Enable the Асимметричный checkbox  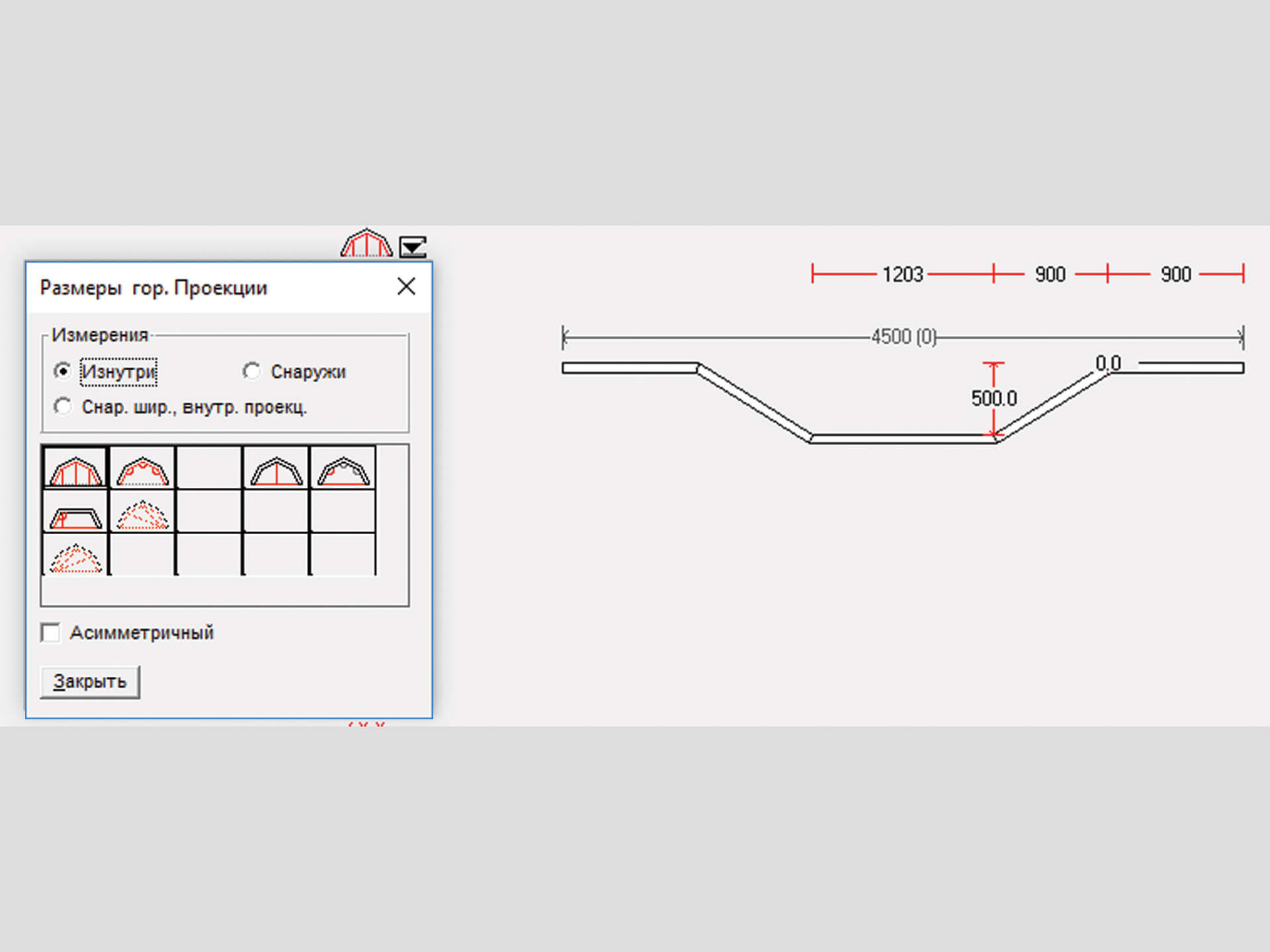tap(51, 633)
